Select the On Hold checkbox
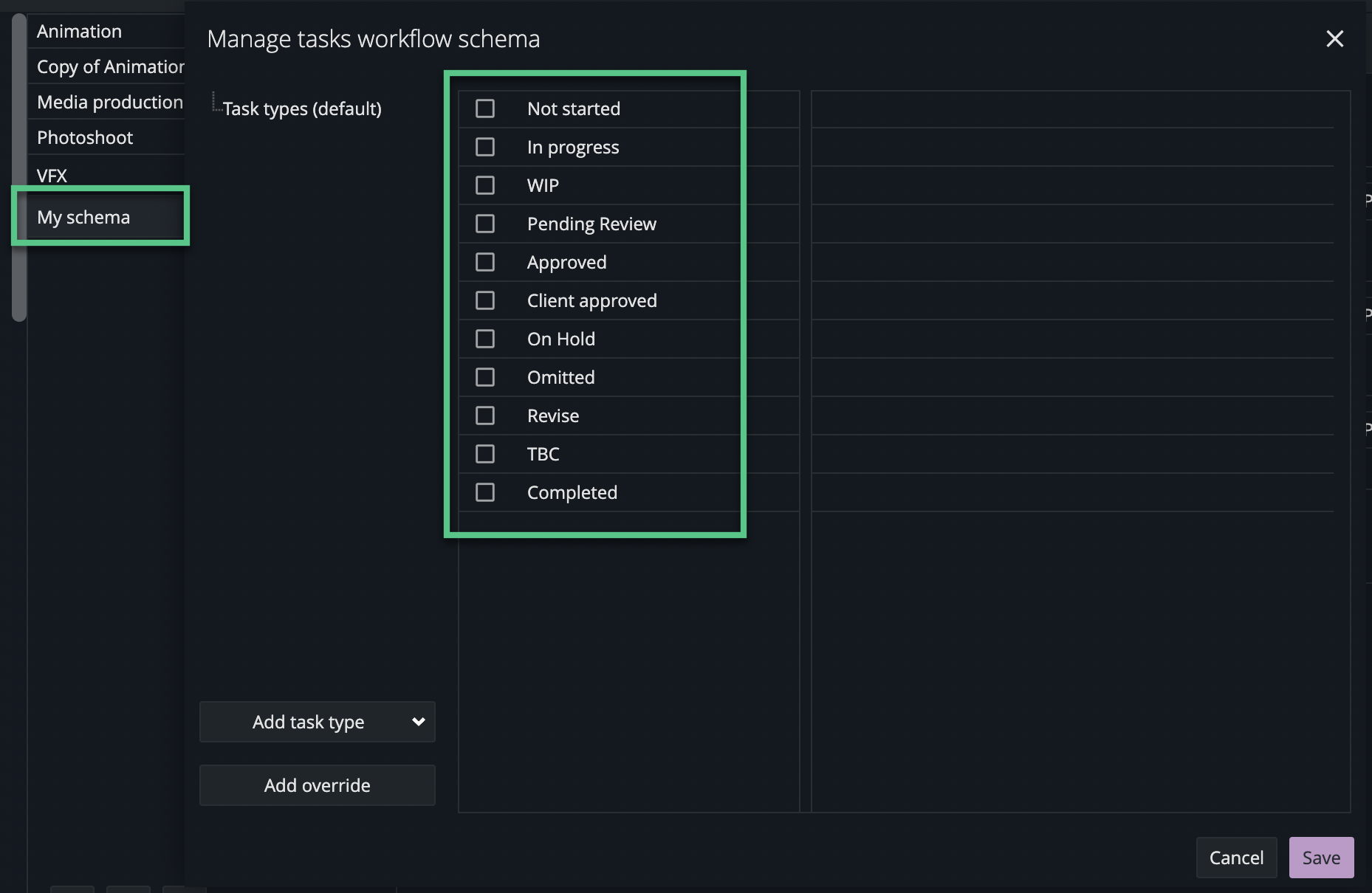 click(x=485, y=339)
